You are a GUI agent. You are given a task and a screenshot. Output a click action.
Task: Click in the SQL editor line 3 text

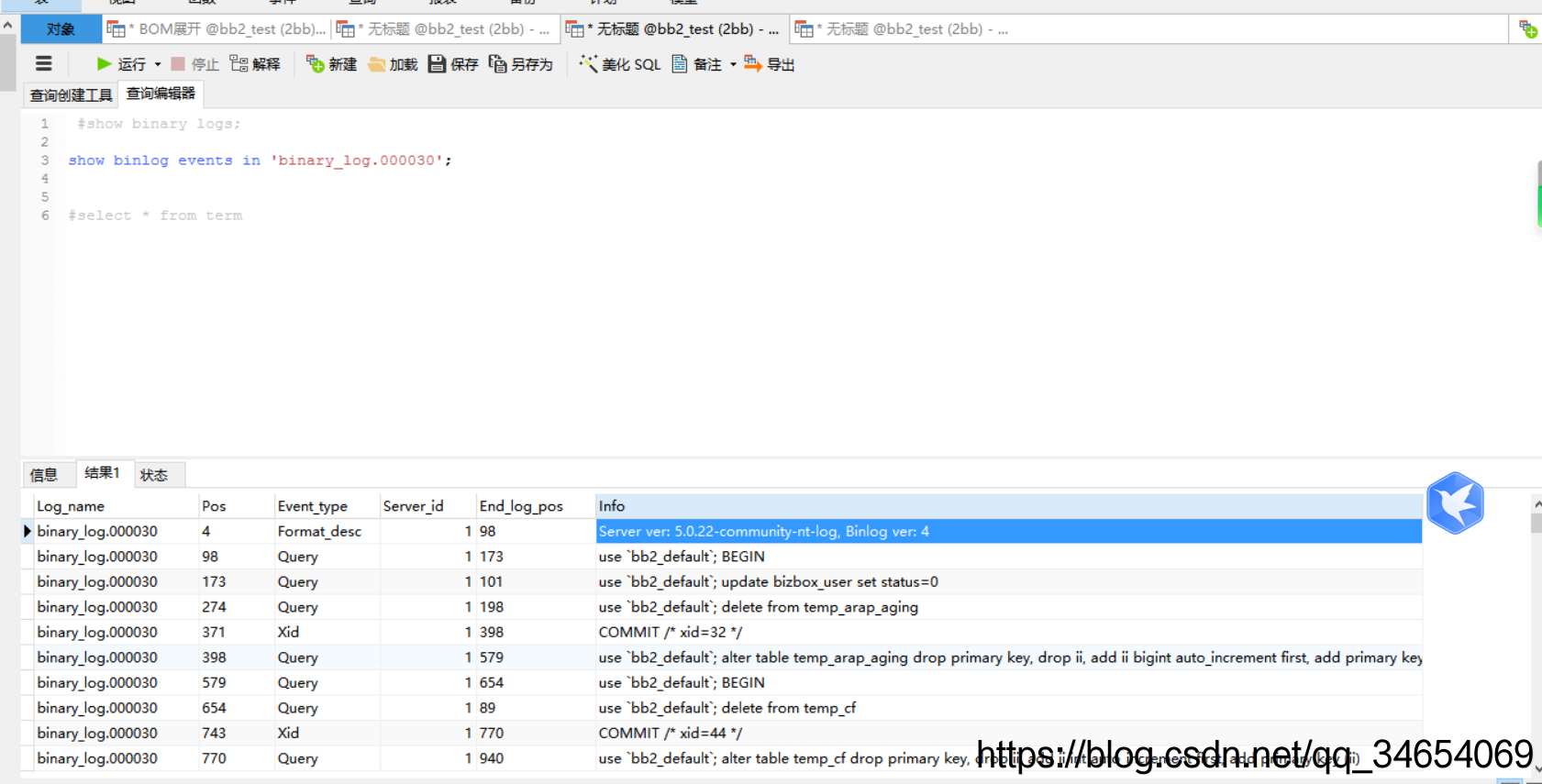(260, 160)
